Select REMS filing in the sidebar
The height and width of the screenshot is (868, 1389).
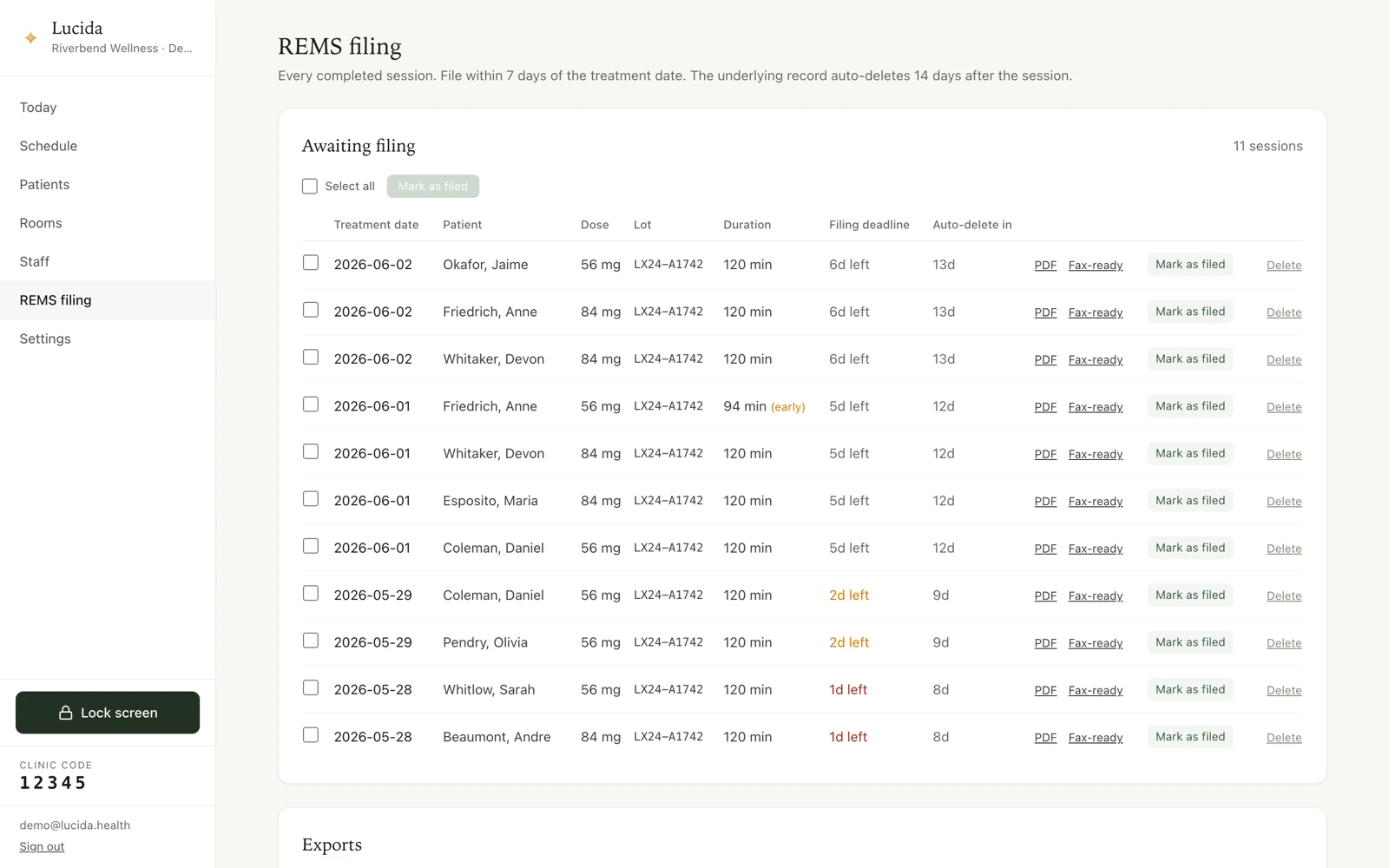tap(108, 300)
